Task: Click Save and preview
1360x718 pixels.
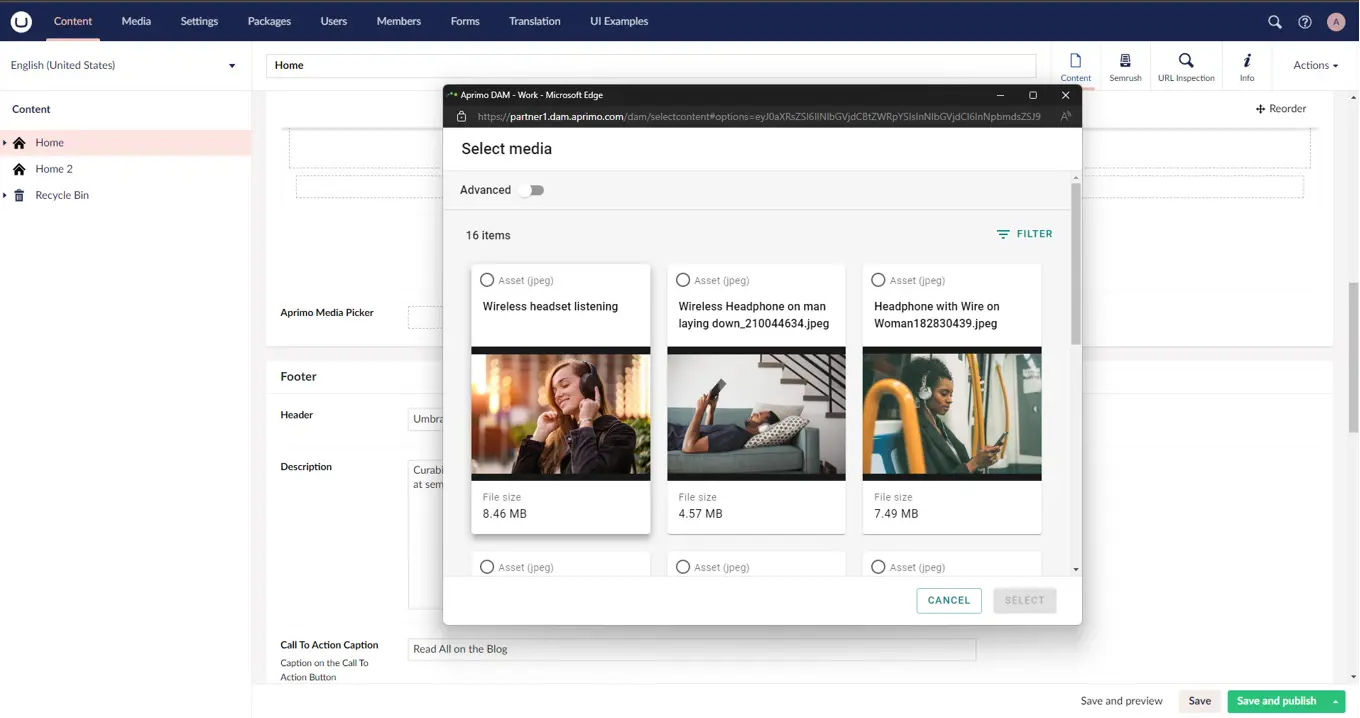Action: [1121, 701]
